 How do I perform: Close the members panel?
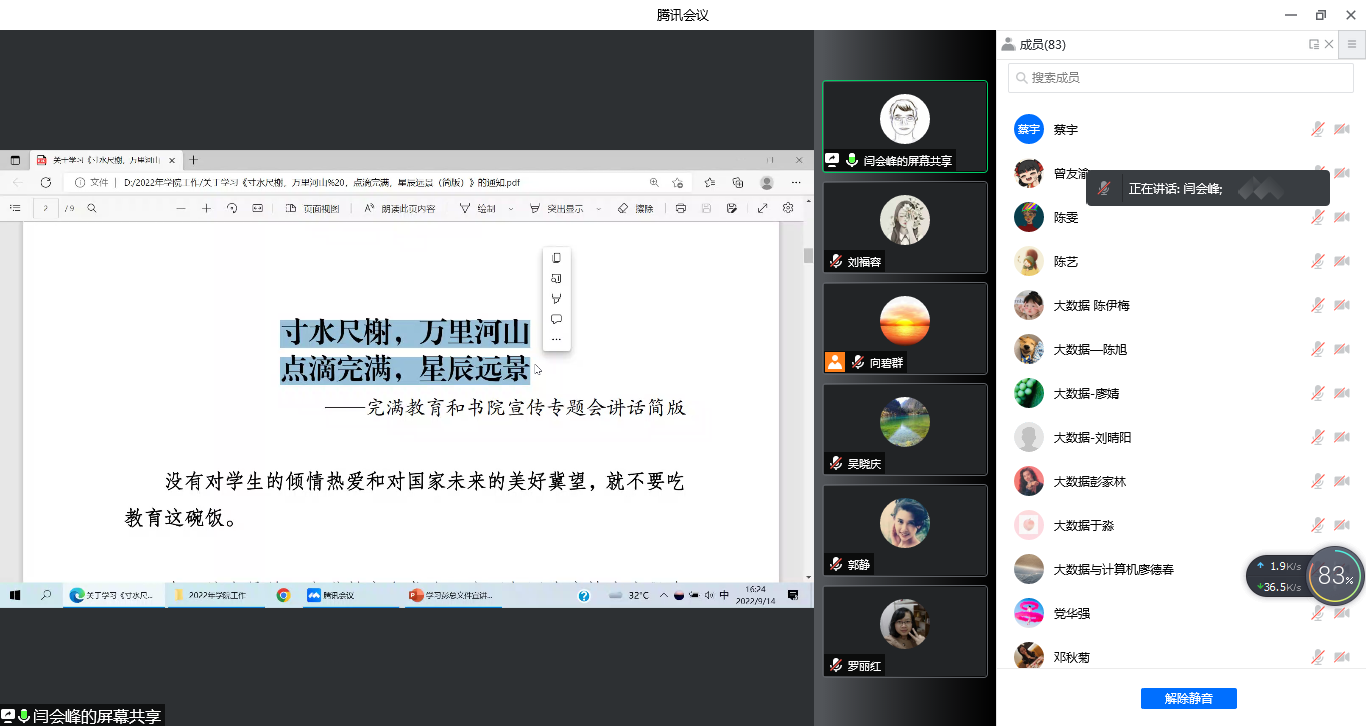coord(1329,44)
